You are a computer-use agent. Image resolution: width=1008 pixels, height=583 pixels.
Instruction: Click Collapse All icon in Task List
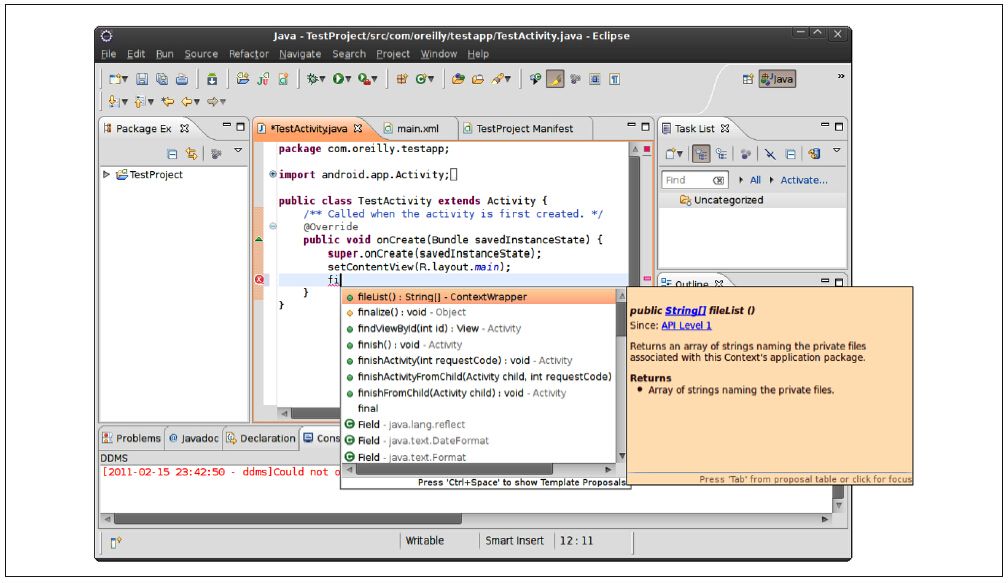[x=790, y=154]
